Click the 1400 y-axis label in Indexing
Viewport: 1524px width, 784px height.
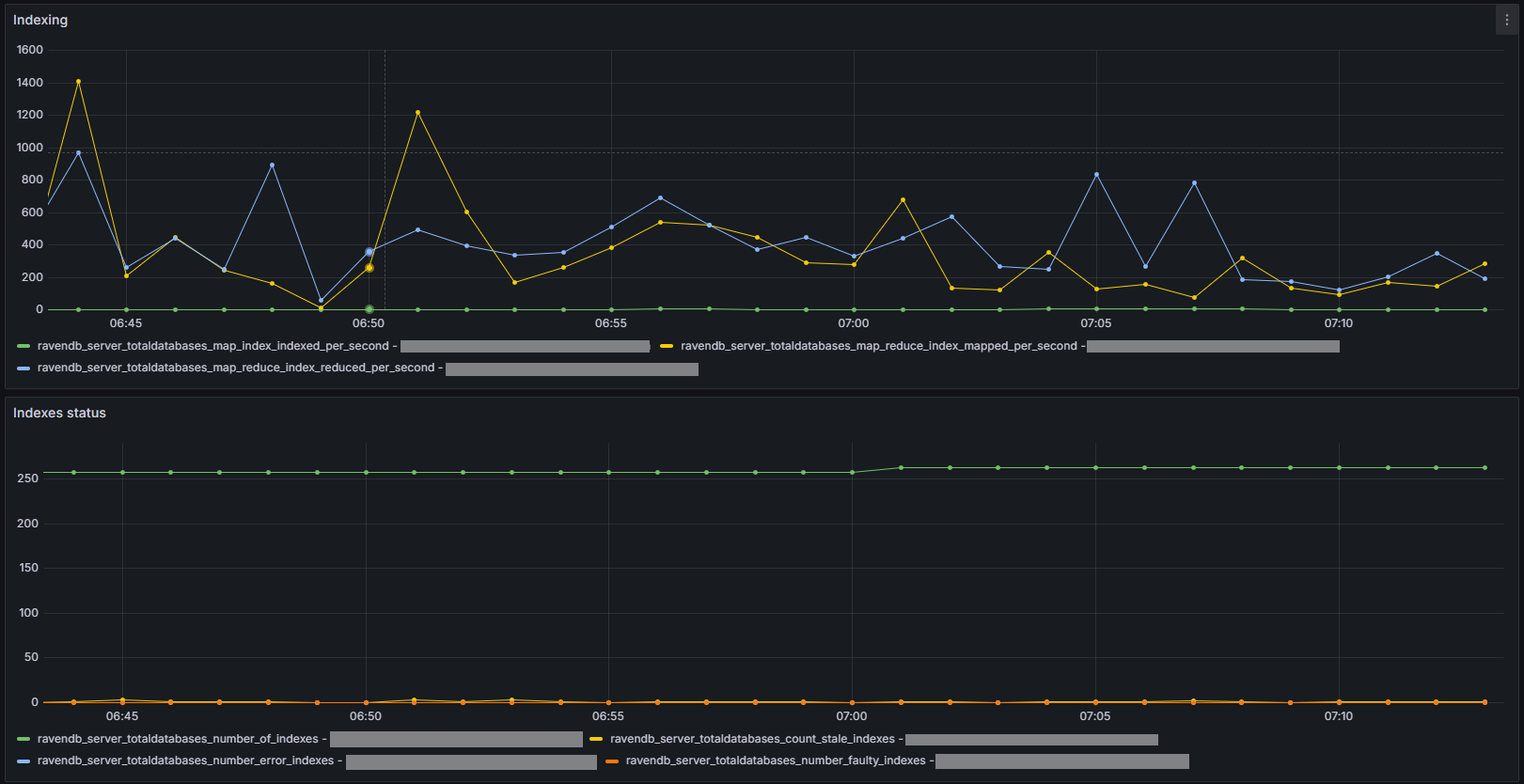click(30, 83)
